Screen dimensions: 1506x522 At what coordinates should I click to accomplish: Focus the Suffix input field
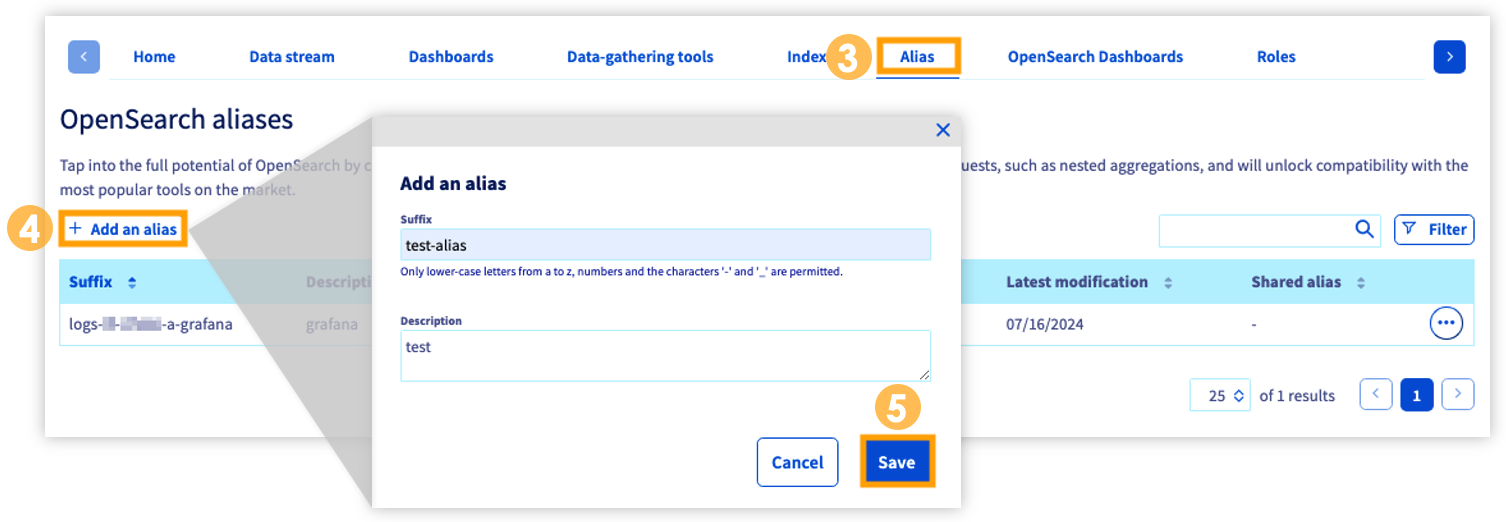[x=665, y=245]
